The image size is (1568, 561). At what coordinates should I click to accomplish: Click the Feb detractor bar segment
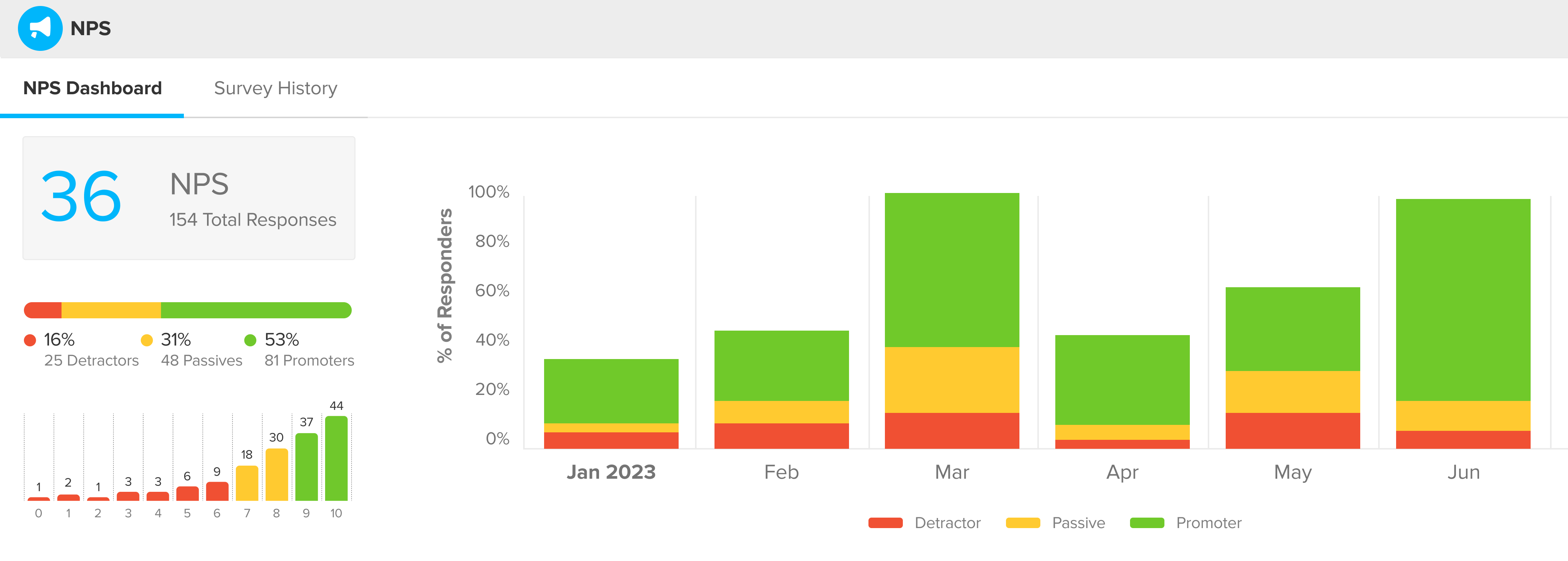[x=781, y=436]
